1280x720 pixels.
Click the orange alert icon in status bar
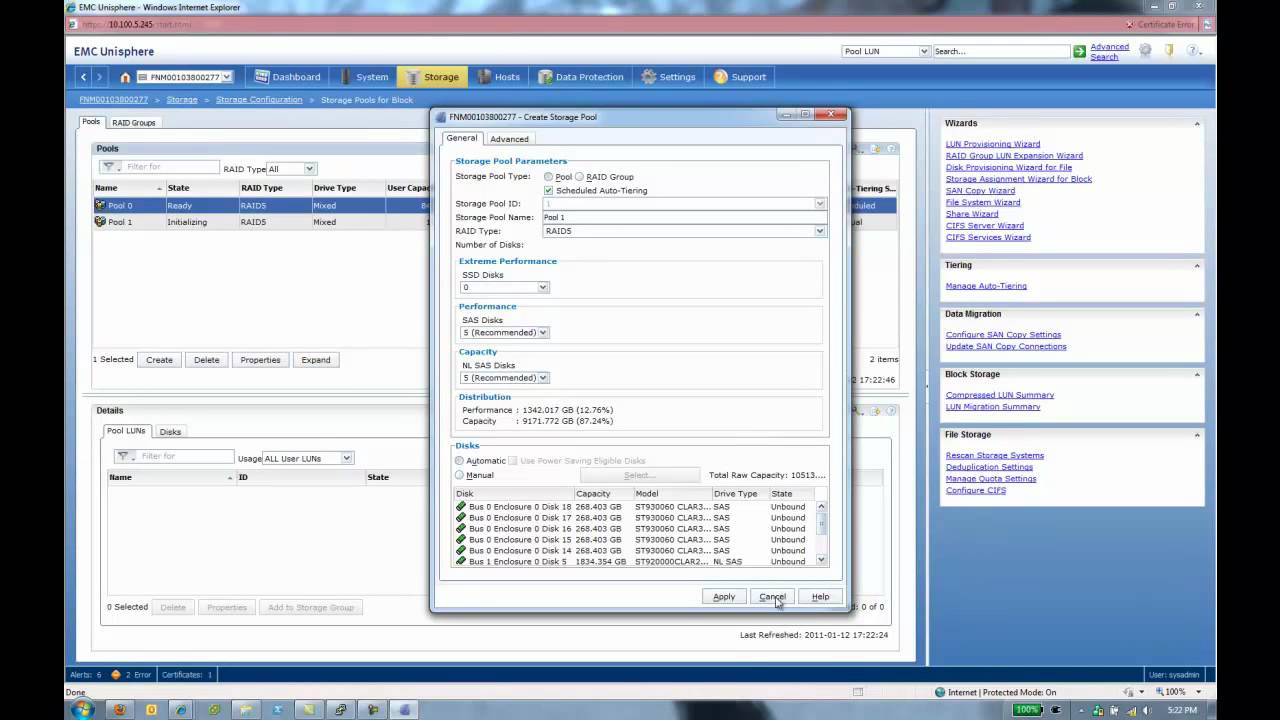pyautogui.click(x=117, y=675)
